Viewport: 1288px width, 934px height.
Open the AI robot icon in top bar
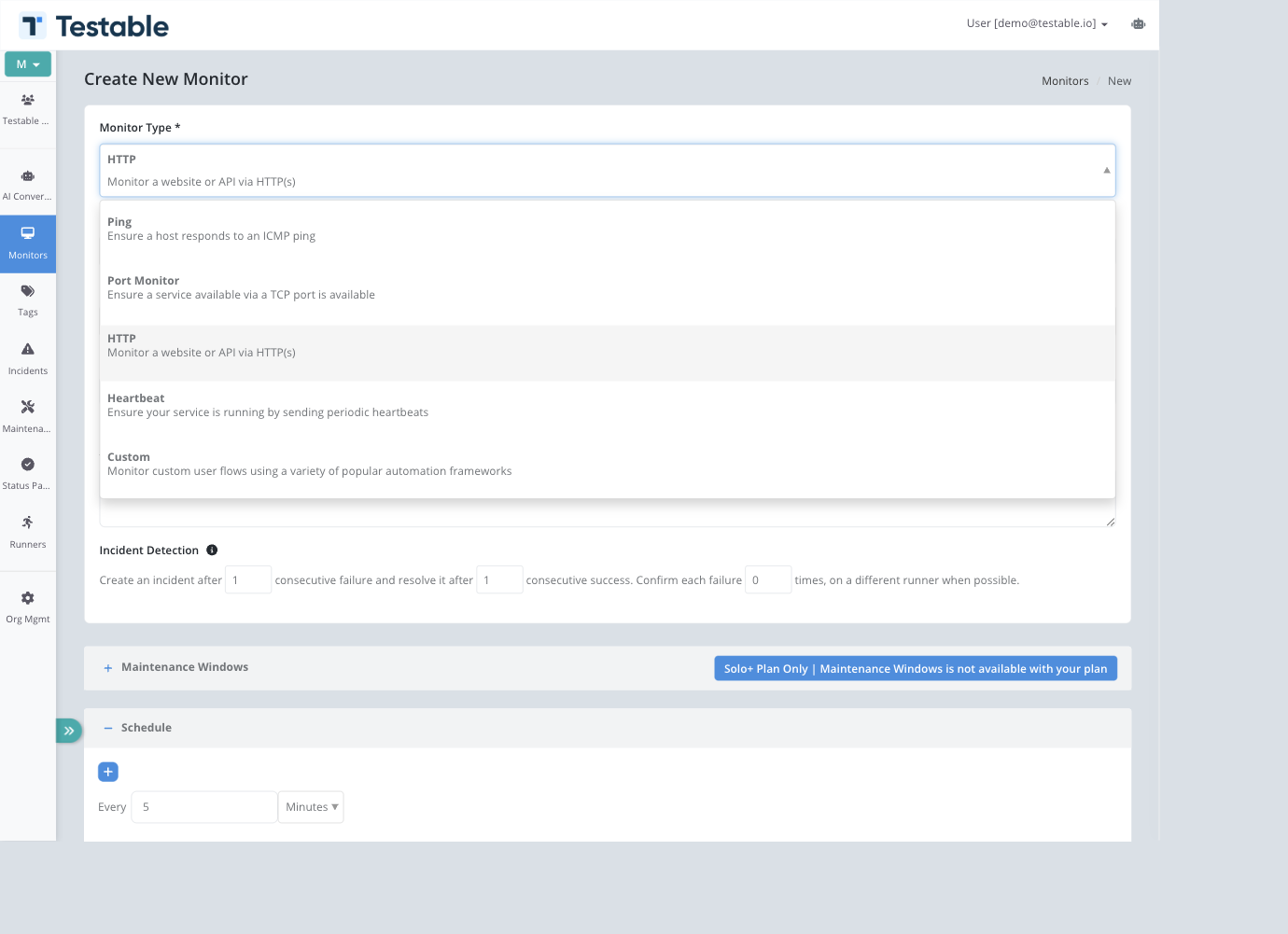pyautogui.click(x=1138, y=24)
